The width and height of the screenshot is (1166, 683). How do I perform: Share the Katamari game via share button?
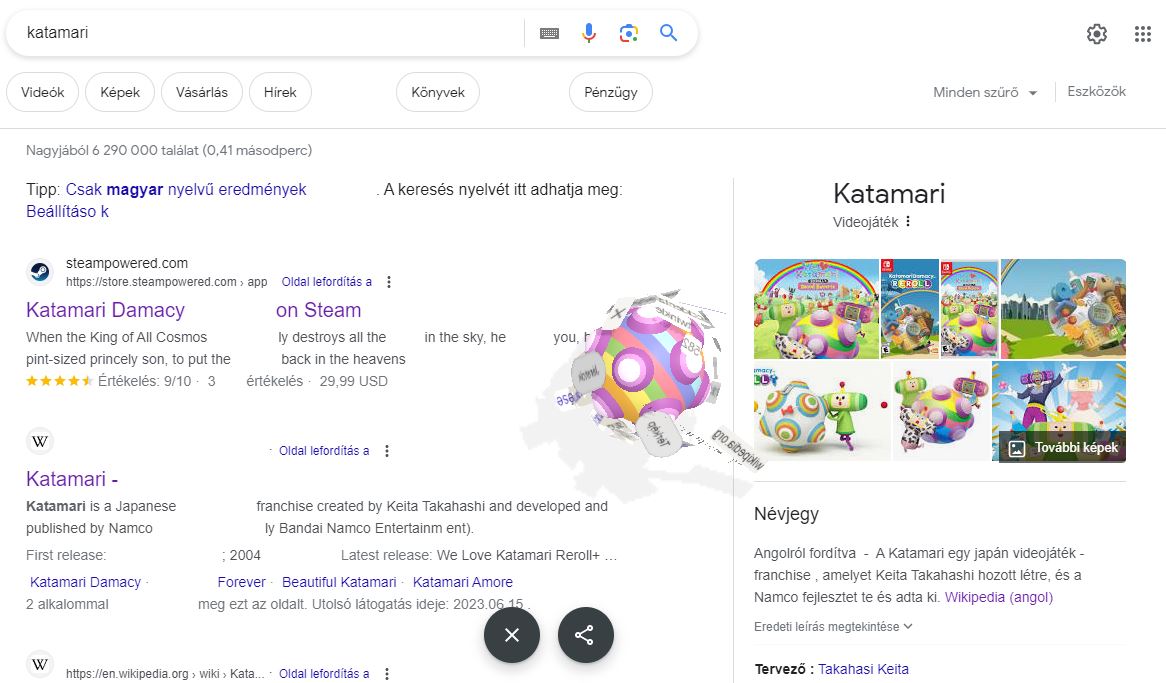(585, 635)
